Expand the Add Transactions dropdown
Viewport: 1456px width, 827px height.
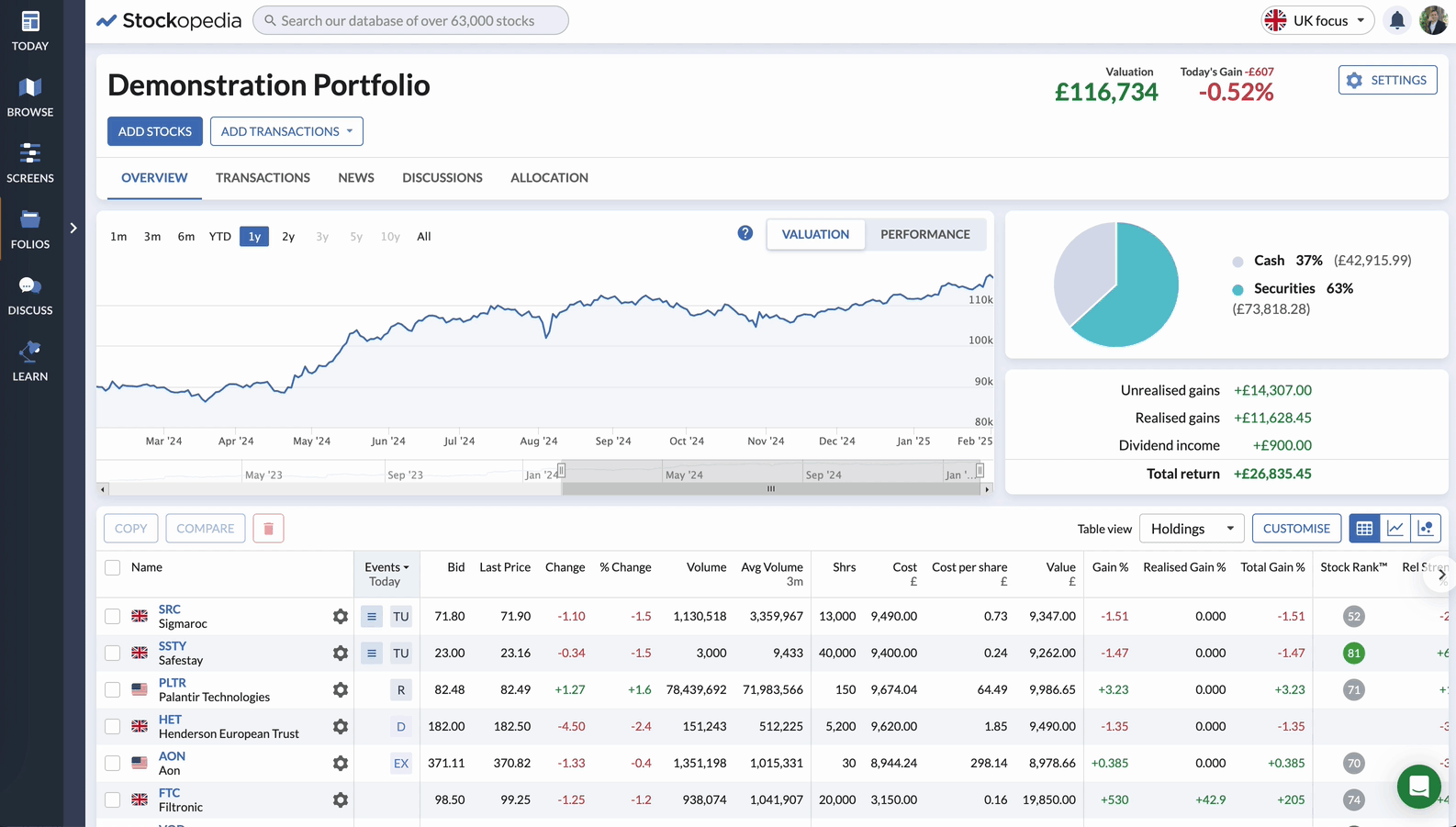(x=286, y=131)
